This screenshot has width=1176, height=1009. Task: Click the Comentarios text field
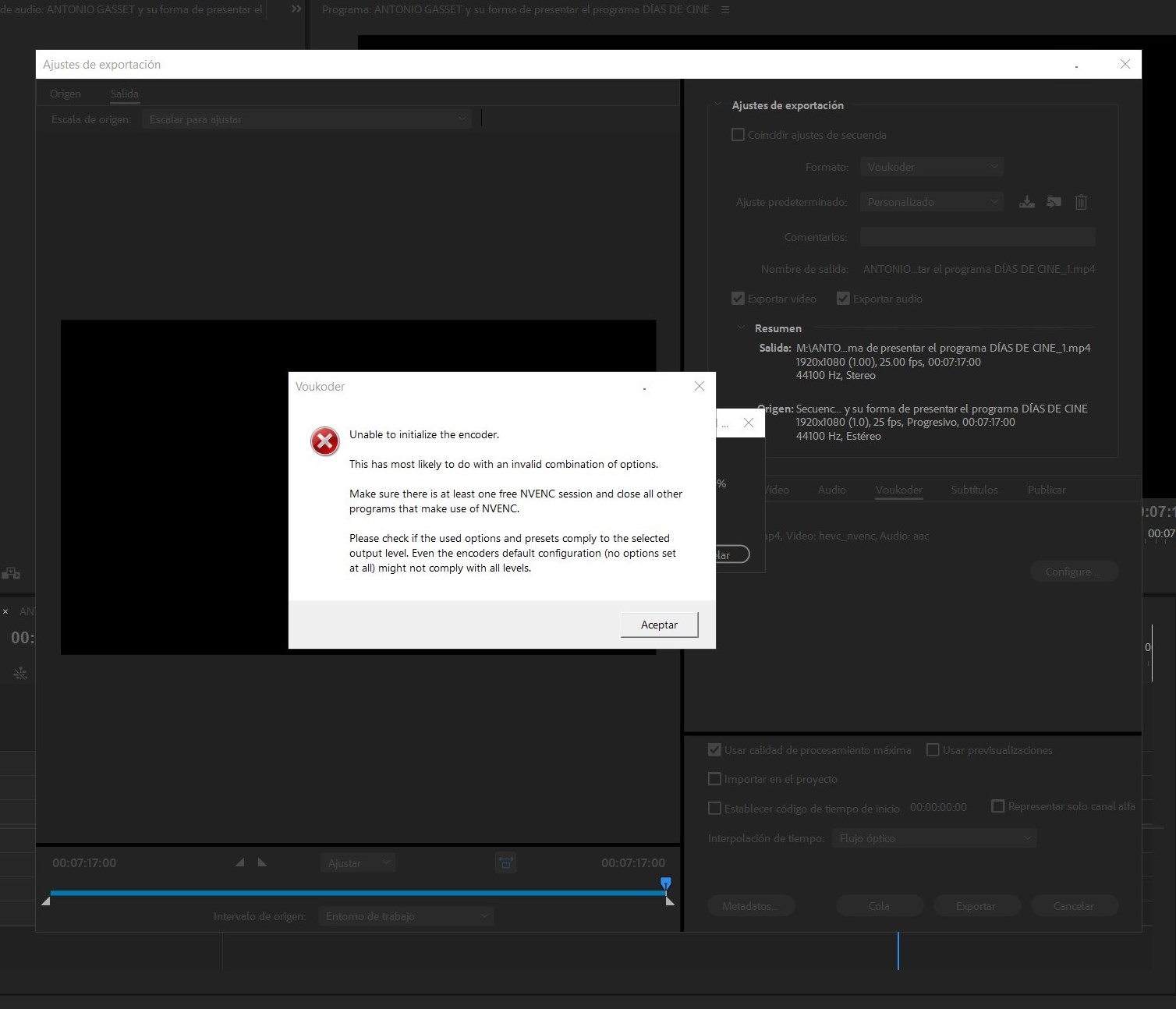pyautogui.click(x=977, y=237)
